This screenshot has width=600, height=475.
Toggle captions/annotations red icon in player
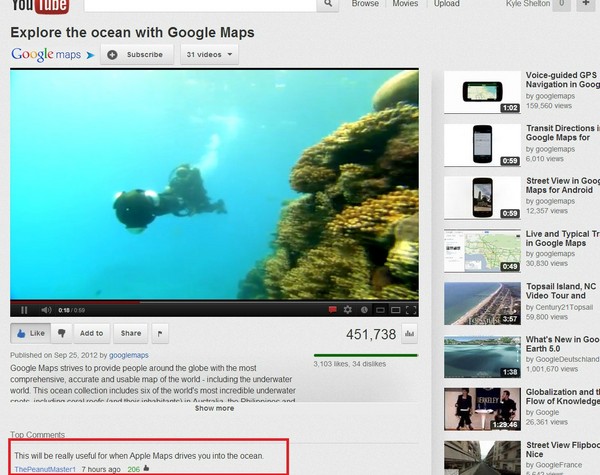[332, 310]
